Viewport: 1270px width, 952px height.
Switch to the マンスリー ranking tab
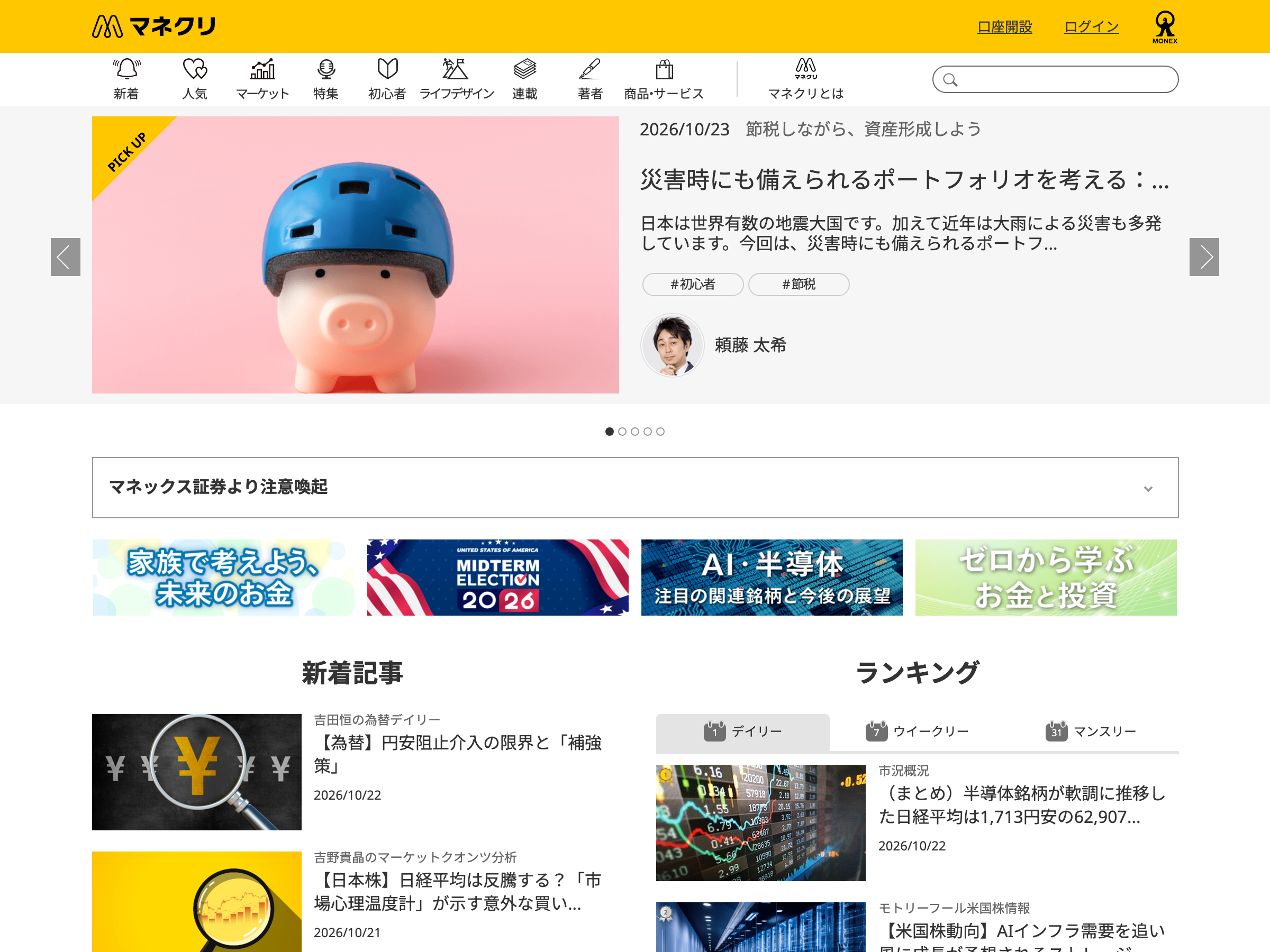tap(1091, 731)
